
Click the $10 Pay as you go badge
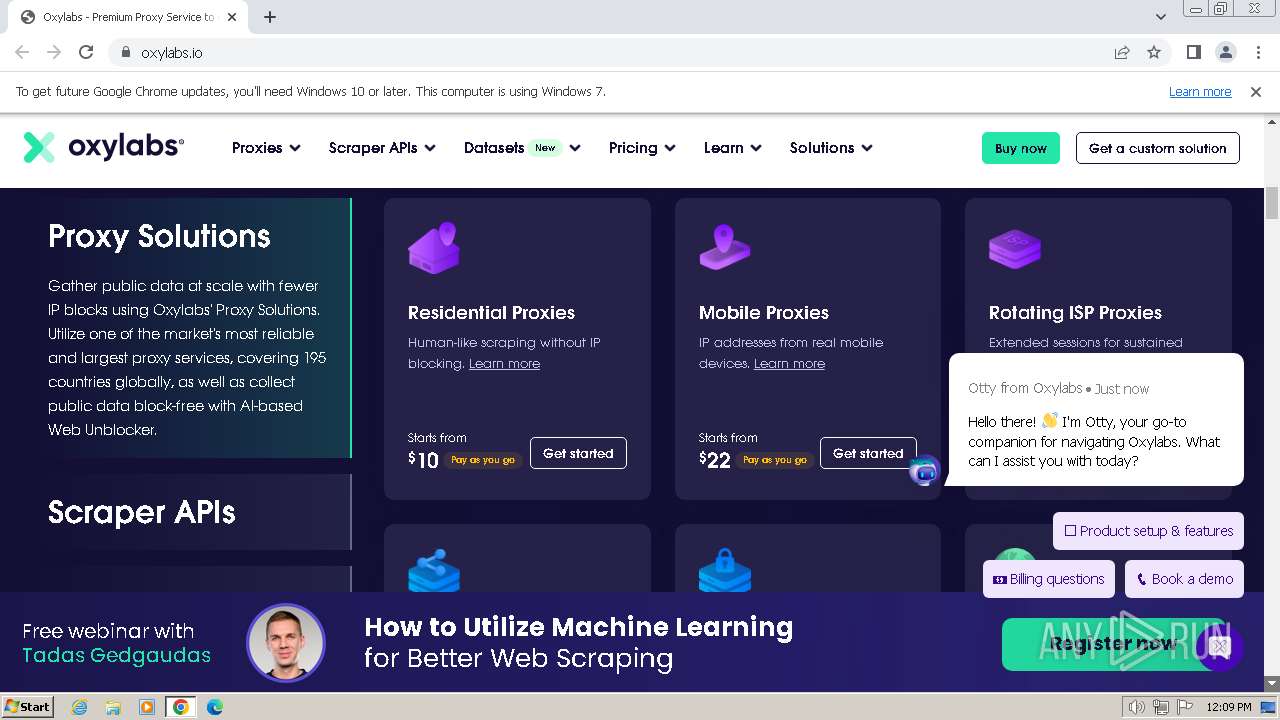483,460
